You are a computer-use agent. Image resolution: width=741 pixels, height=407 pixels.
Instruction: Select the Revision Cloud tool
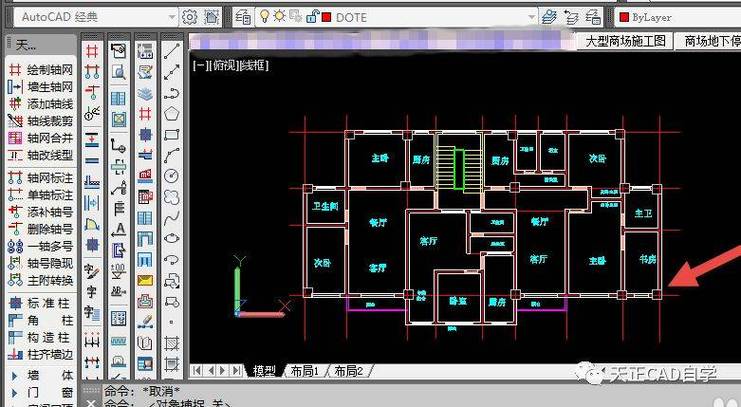(172, 197)
